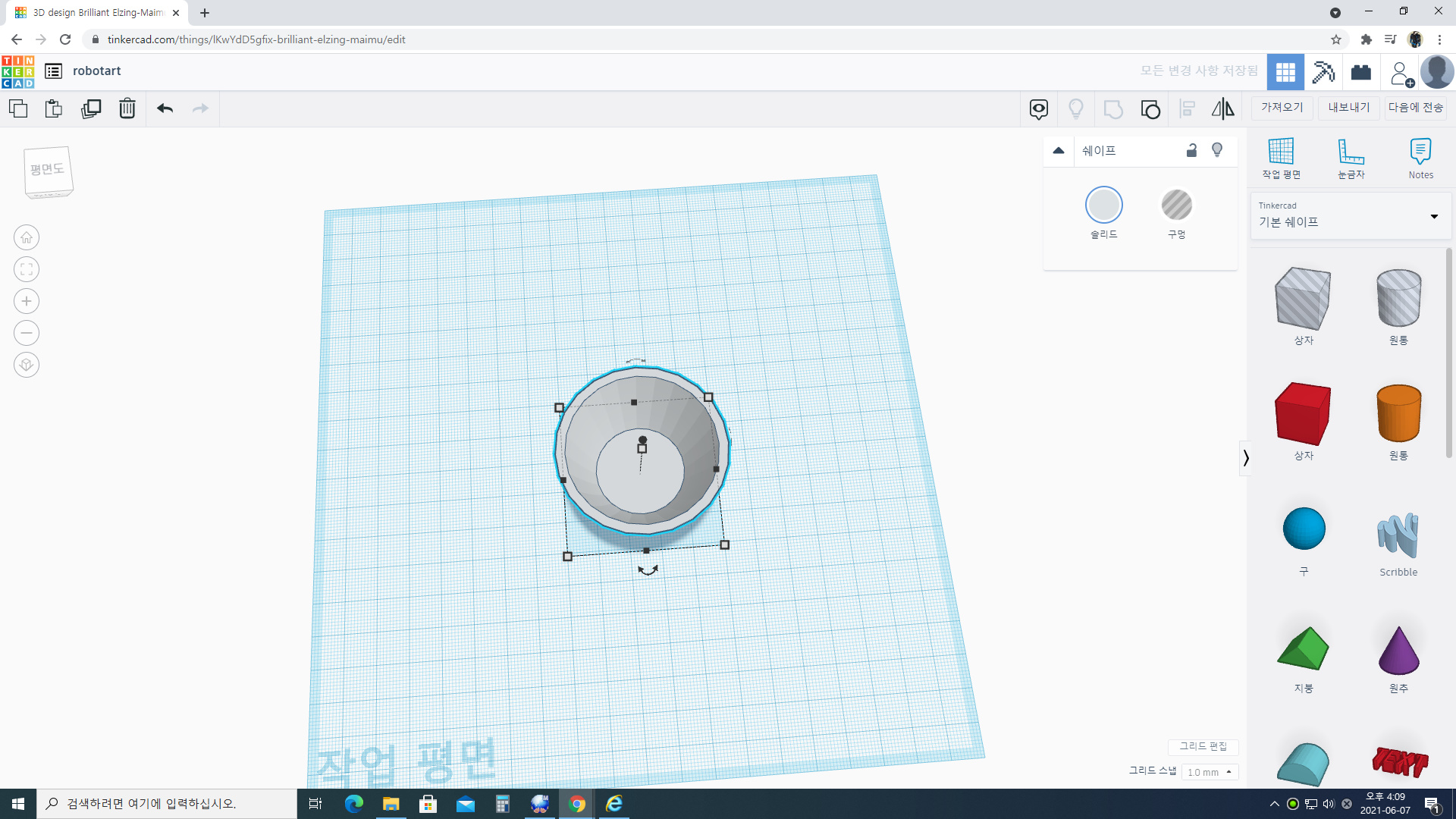
Task: Click the duplicate and repeat icon
Action: (x=91, y=108)
